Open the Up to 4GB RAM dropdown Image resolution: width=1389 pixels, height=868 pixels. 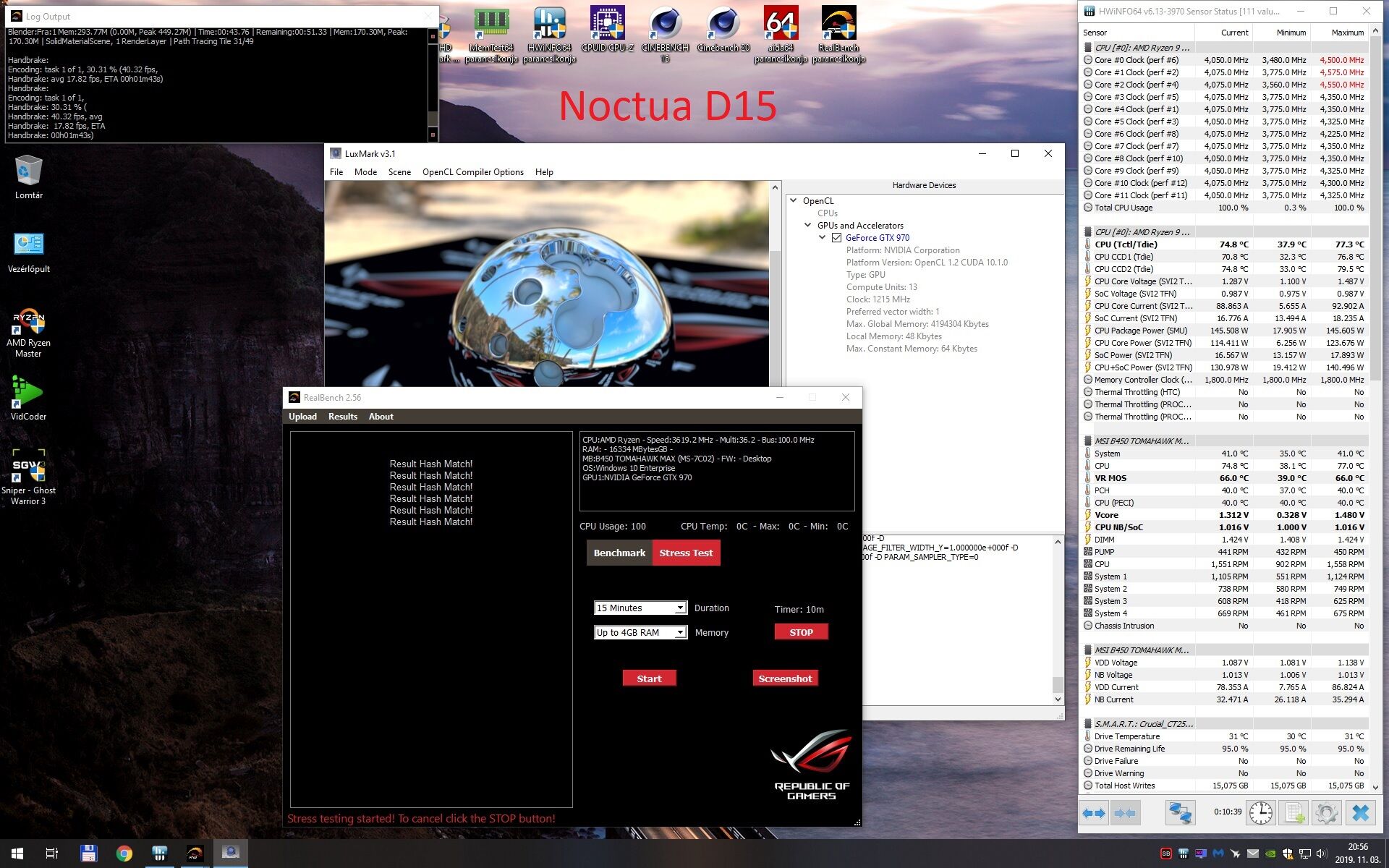click(x=640, y=633)
